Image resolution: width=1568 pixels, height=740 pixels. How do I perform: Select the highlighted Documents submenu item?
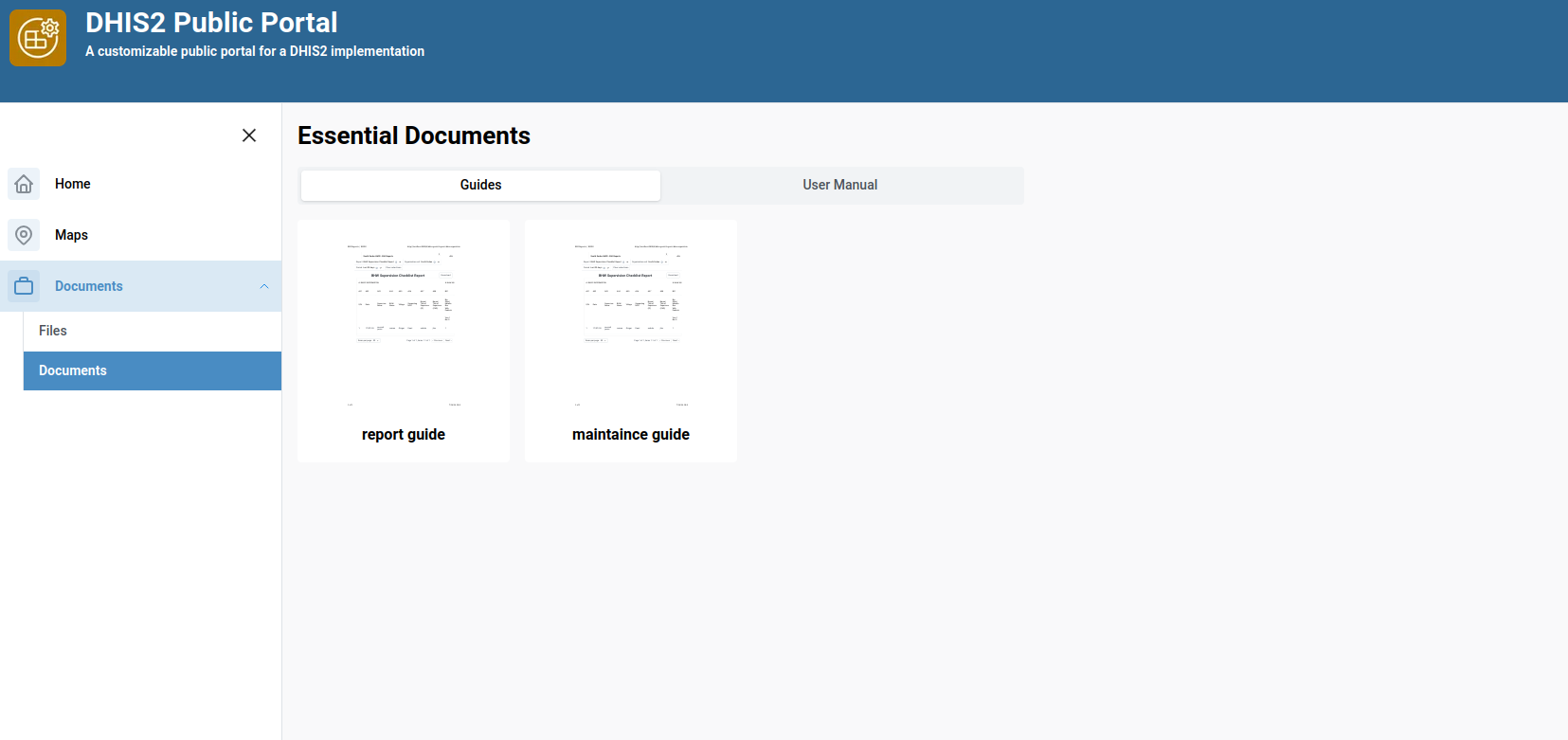(x=153, y=370)
